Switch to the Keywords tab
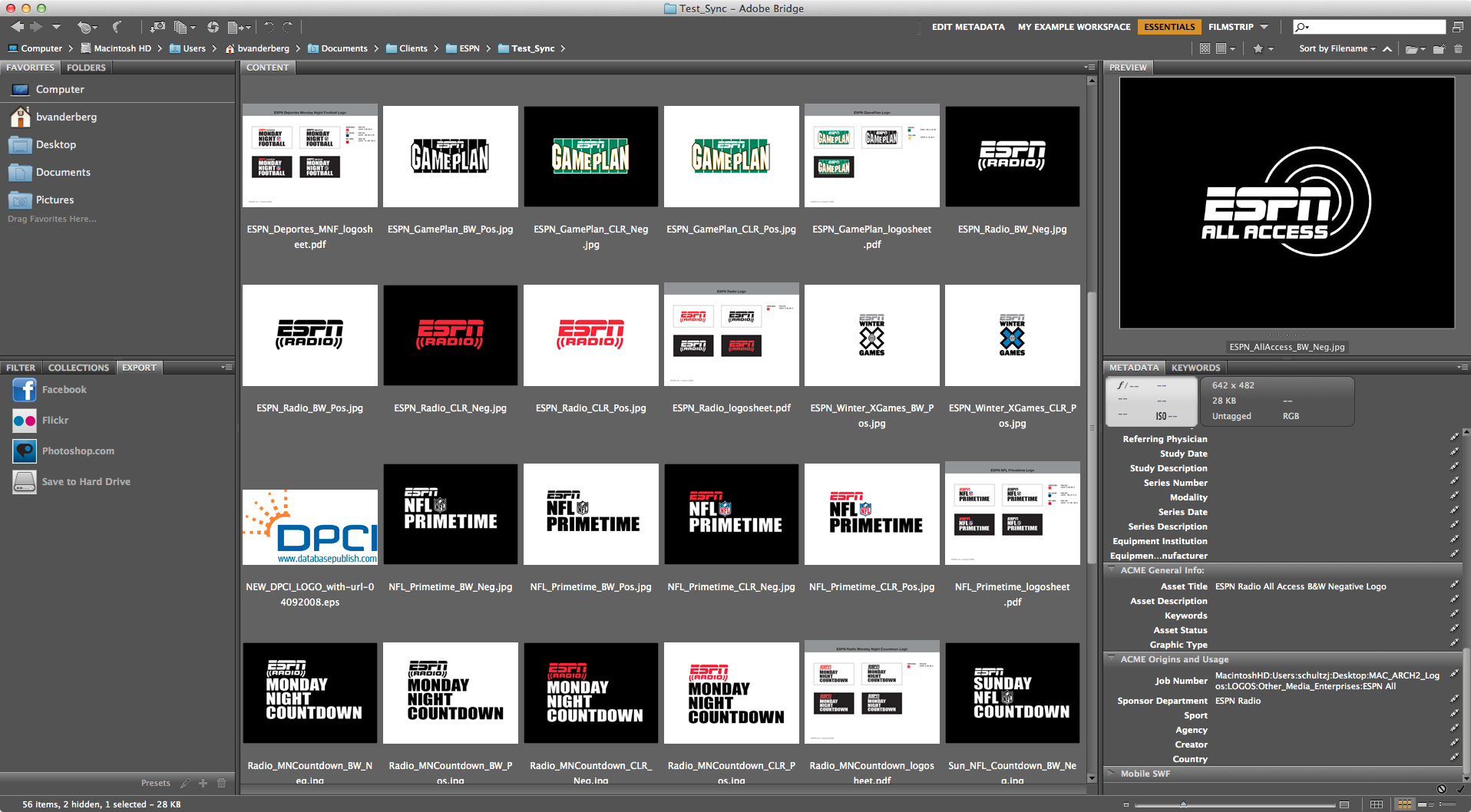This screenshot has height=812, width=1471. [1195, 368]
